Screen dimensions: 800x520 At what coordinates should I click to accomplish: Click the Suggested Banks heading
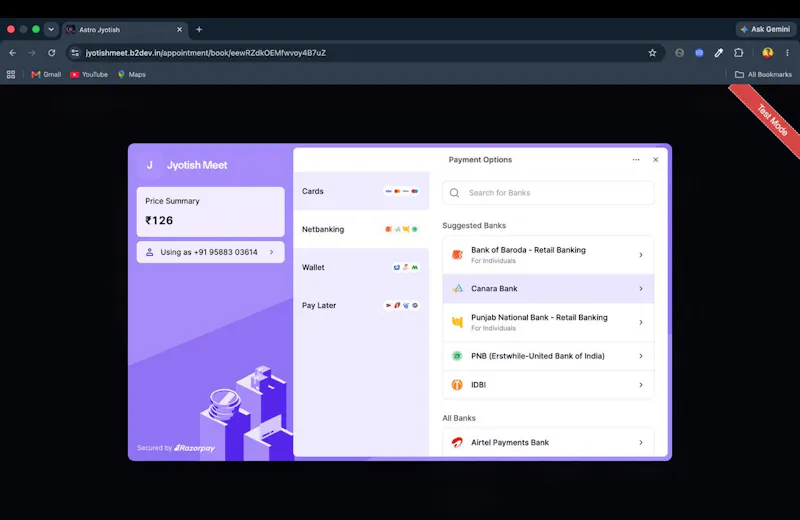tap(474, 225)
